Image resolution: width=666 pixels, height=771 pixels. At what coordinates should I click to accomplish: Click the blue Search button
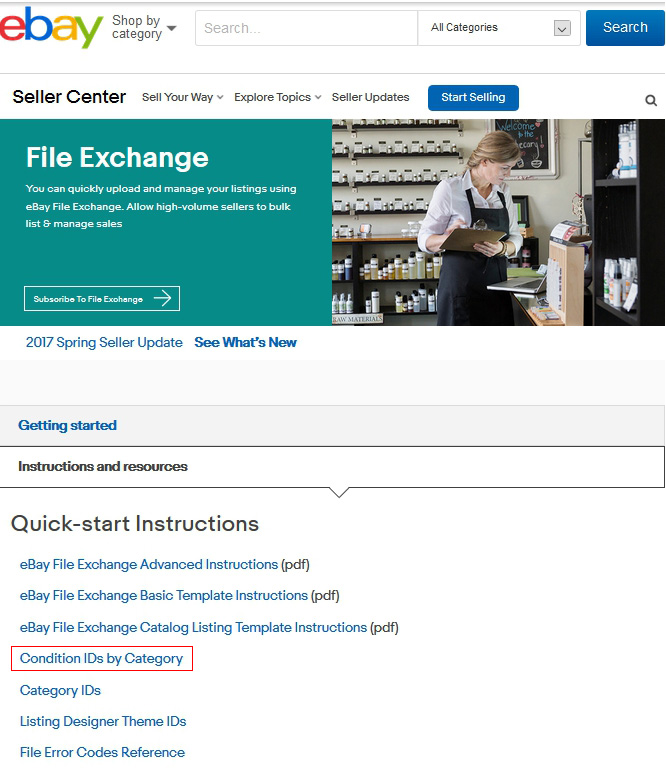point(625,28)
